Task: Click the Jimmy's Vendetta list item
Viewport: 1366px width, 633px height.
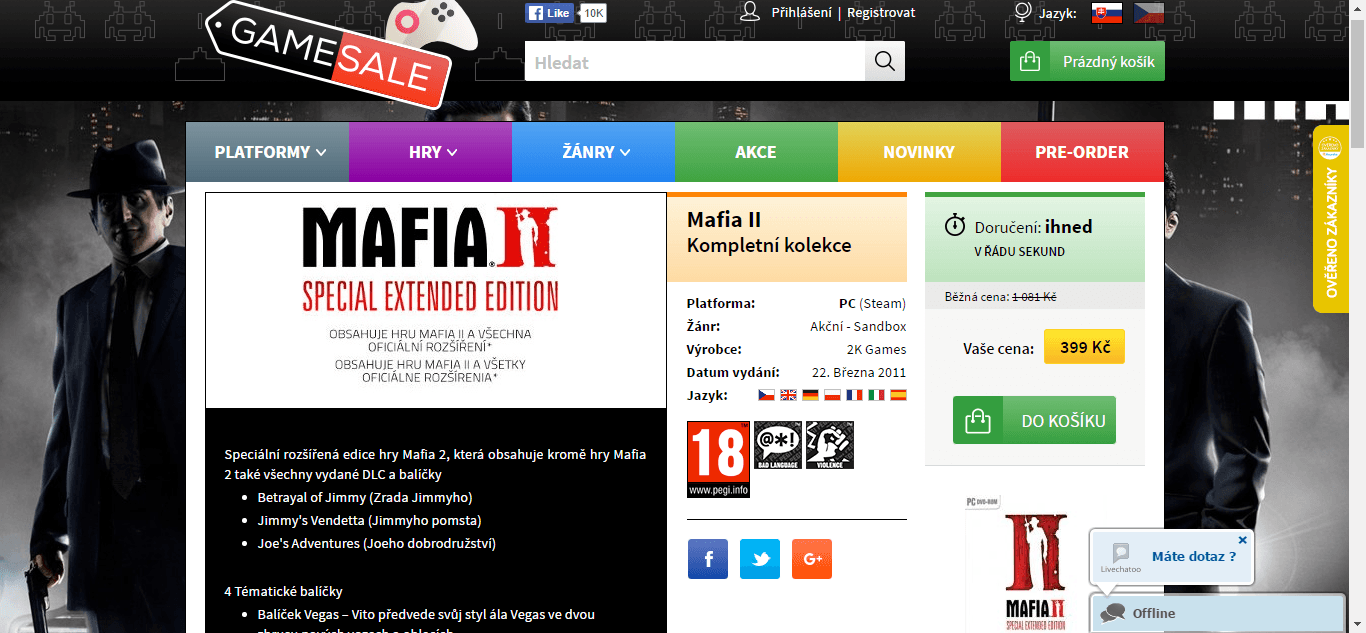Action: (x=369, y=520)
